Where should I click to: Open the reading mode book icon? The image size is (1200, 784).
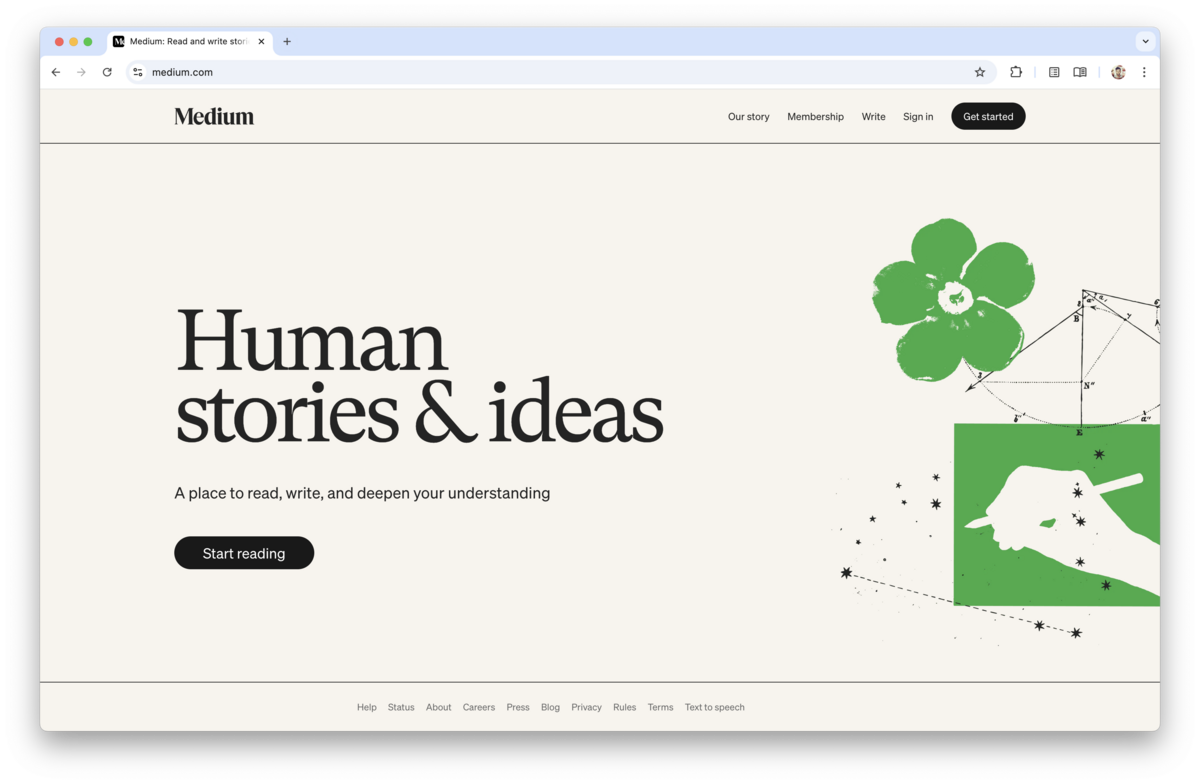pos(1080,72)
